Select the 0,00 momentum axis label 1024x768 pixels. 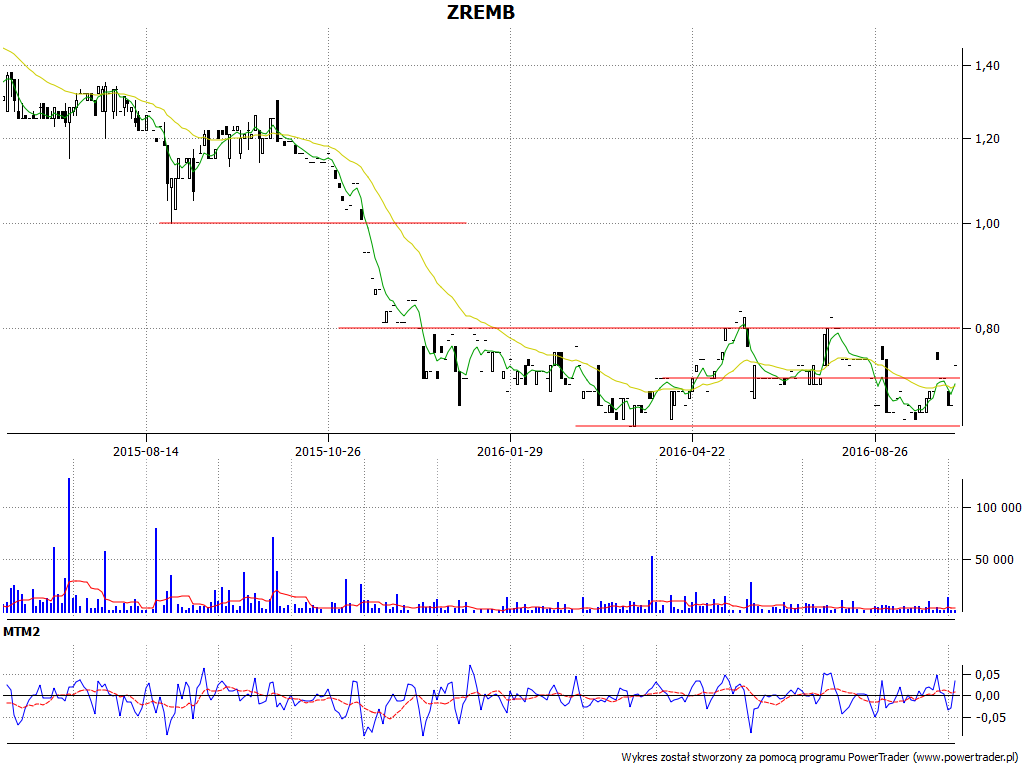[x=987, y=696]
